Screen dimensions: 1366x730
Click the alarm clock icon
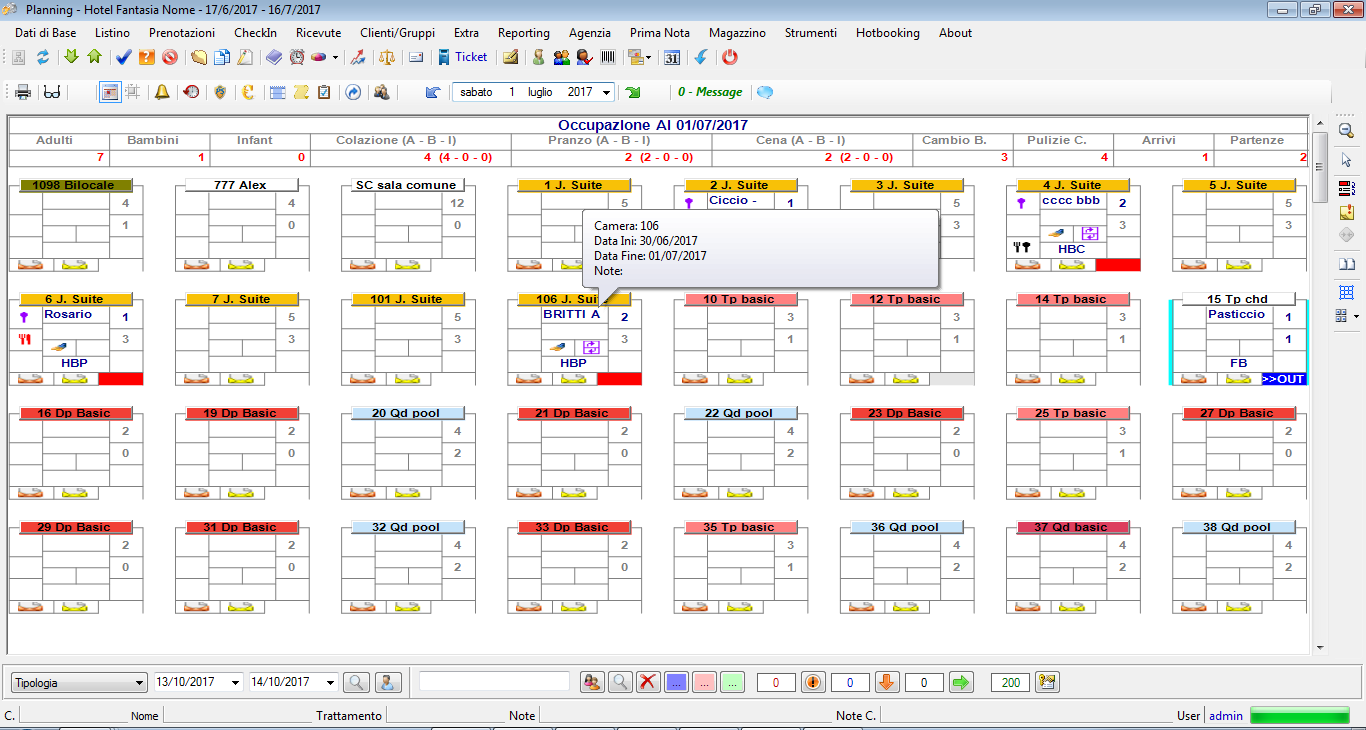[x=297, y=57]
